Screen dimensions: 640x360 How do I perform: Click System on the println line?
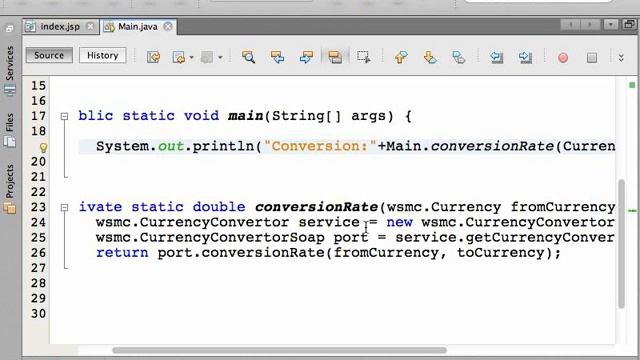(x=122, y=146)
